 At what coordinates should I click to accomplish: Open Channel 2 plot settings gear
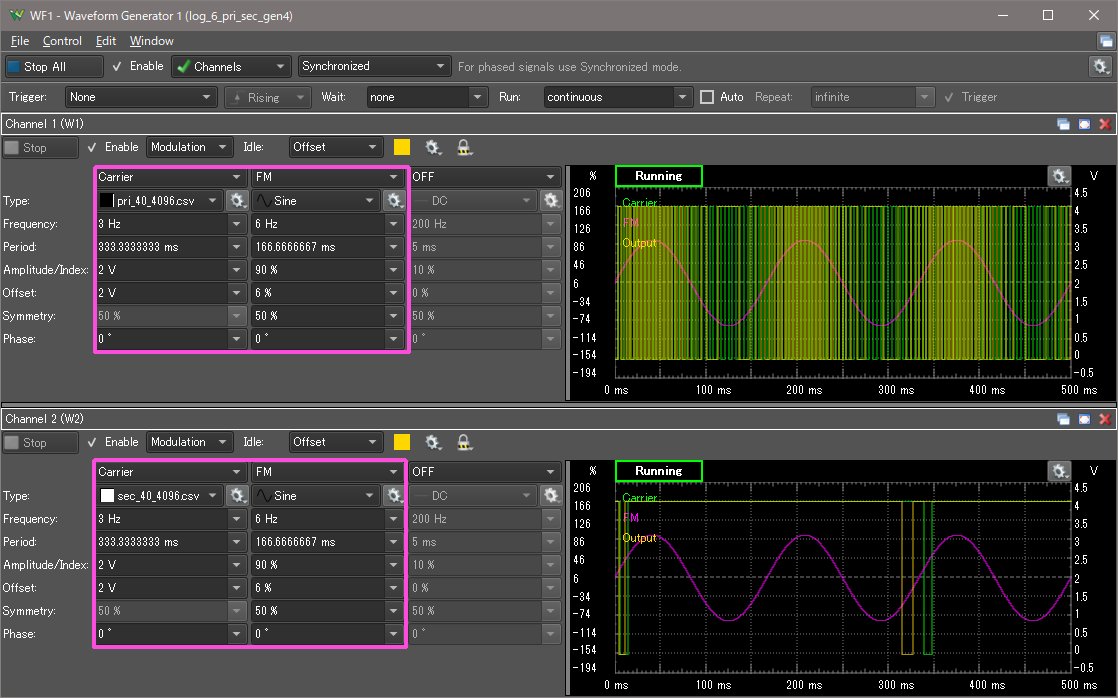click(x=1059, y=471)
